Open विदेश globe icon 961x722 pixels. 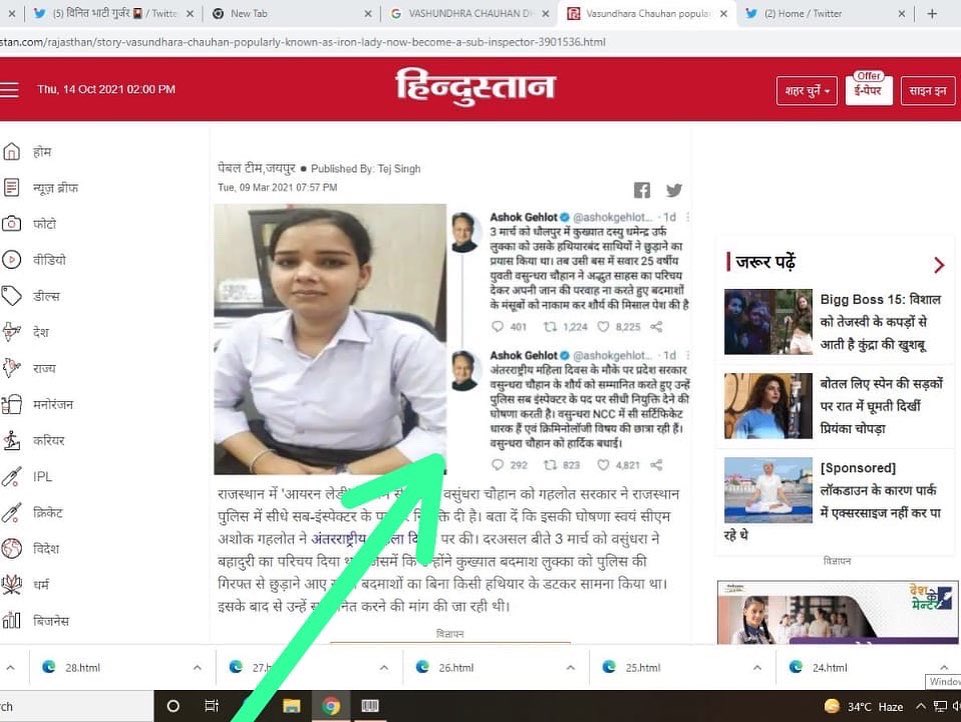click(12, 549)
